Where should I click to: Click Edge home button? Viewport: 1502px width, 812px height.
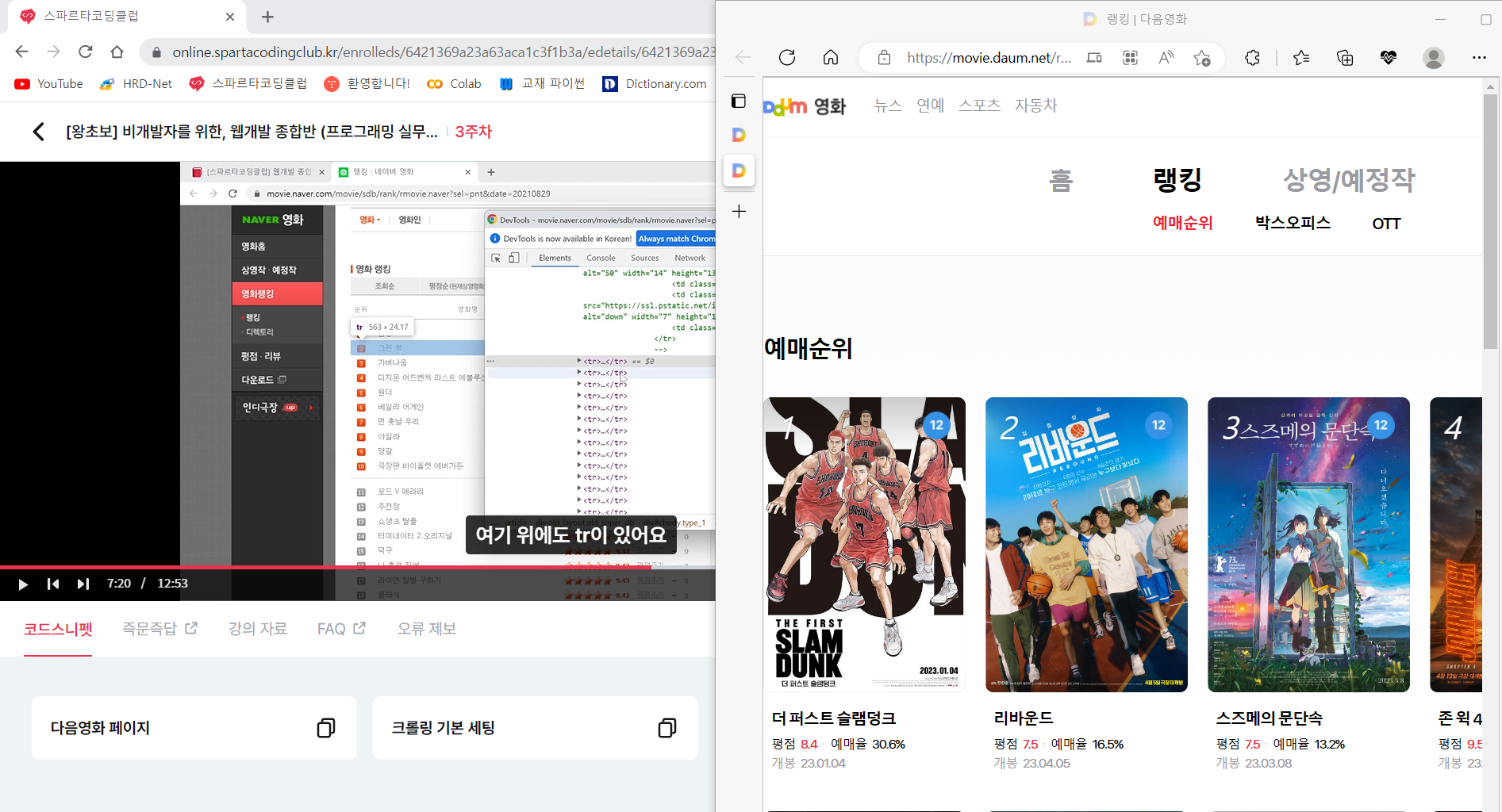coord(831,58)
